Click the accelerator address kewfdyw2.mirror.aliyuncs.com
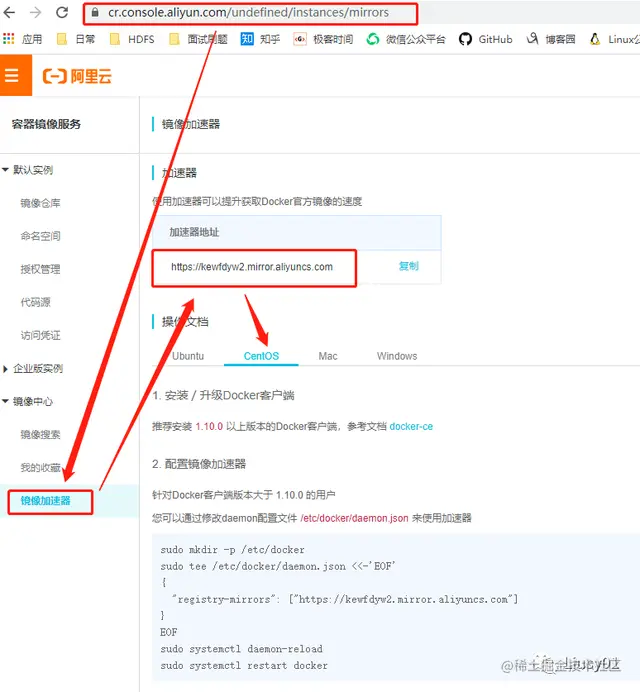640x692 pixels. pyautogui.click(x=252, y=267)
